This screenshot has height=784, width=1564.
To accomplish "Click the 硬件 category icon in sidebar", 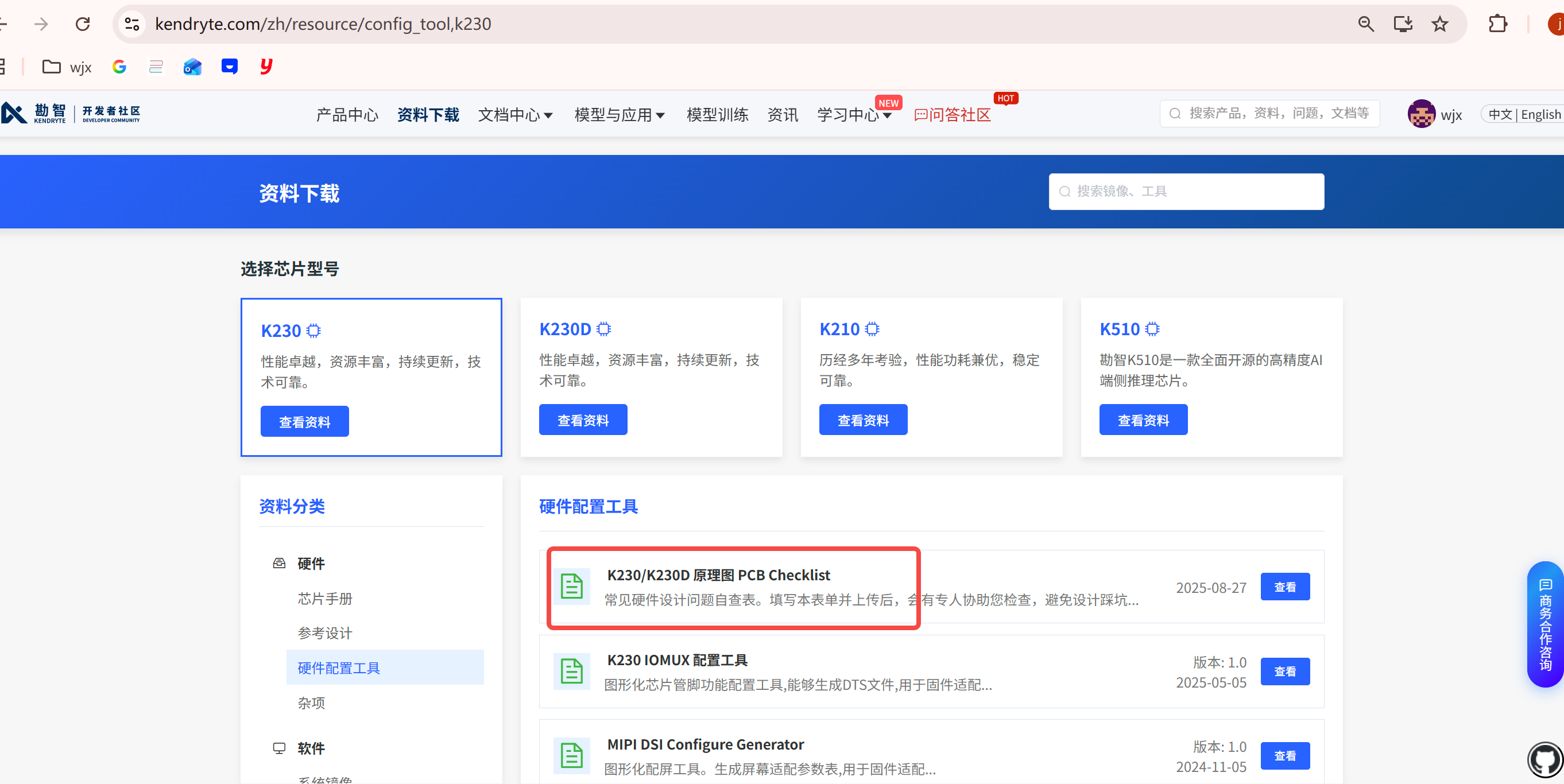I will click(279, 563).
